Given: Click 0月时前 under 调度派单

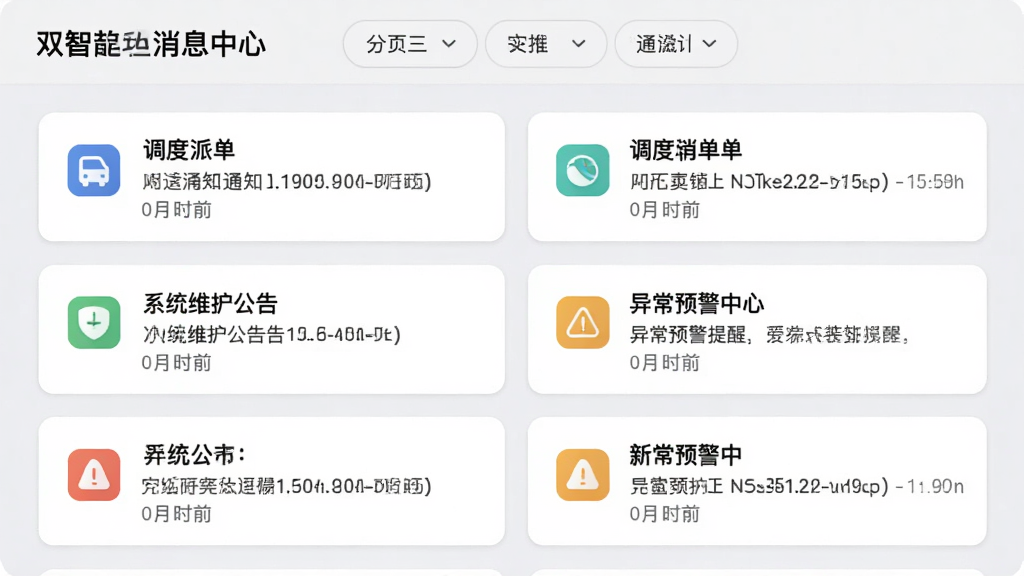Looking at the screenshot, I should coord(176,210).
